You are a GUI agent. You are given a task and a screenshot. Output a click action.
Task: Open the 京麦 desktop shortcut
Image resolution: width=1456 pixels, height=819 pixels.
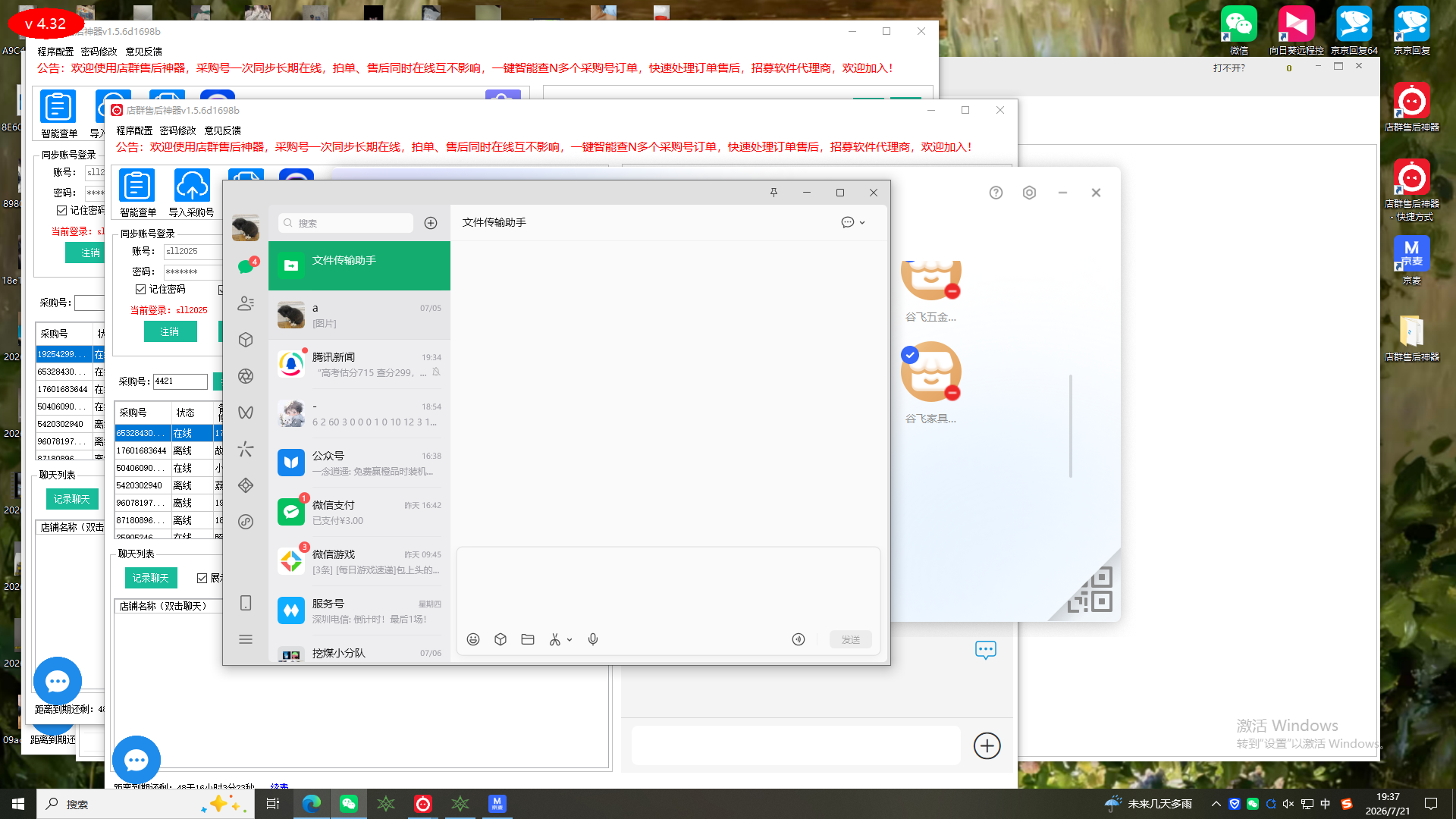[x=1411, y=260]
